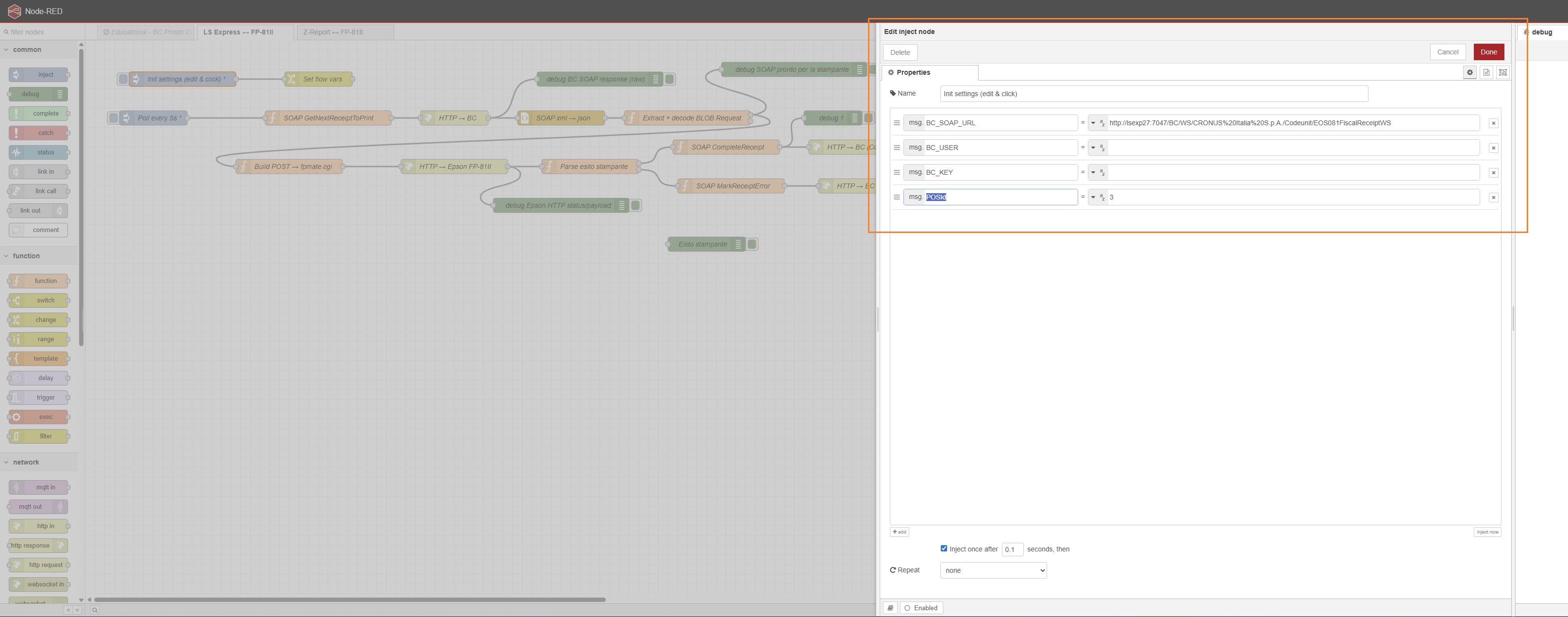1568x617 pixels.
Task: Click the help book icon in footer
Action: coord(890,608)
